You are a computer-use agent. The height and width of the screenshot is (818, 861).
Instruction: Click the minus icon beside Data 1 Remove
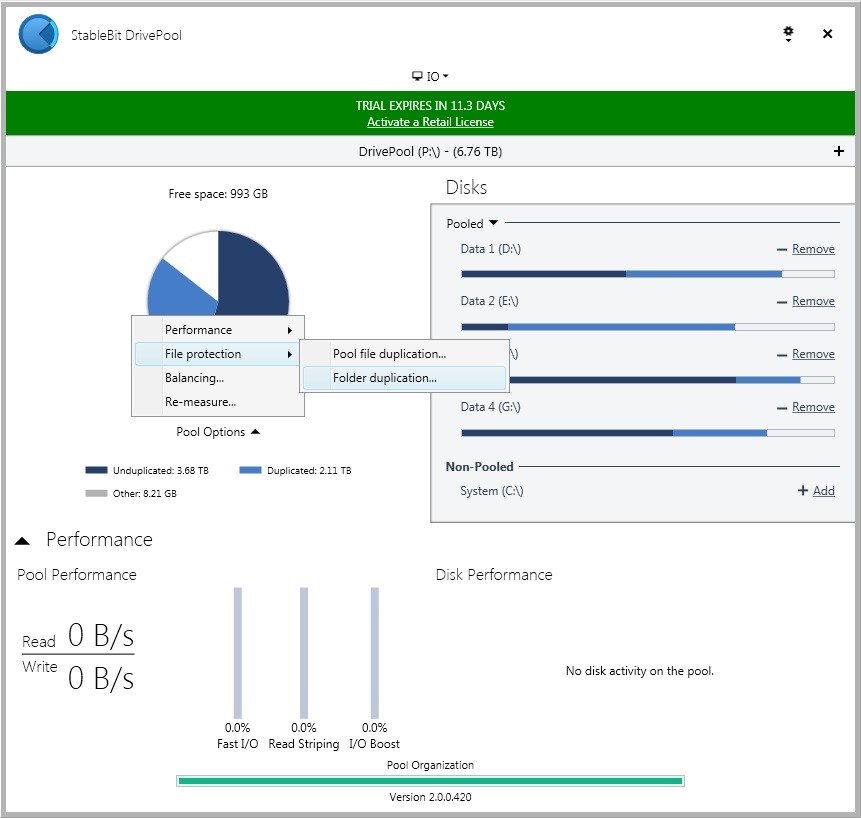click(x=782, y=250)
